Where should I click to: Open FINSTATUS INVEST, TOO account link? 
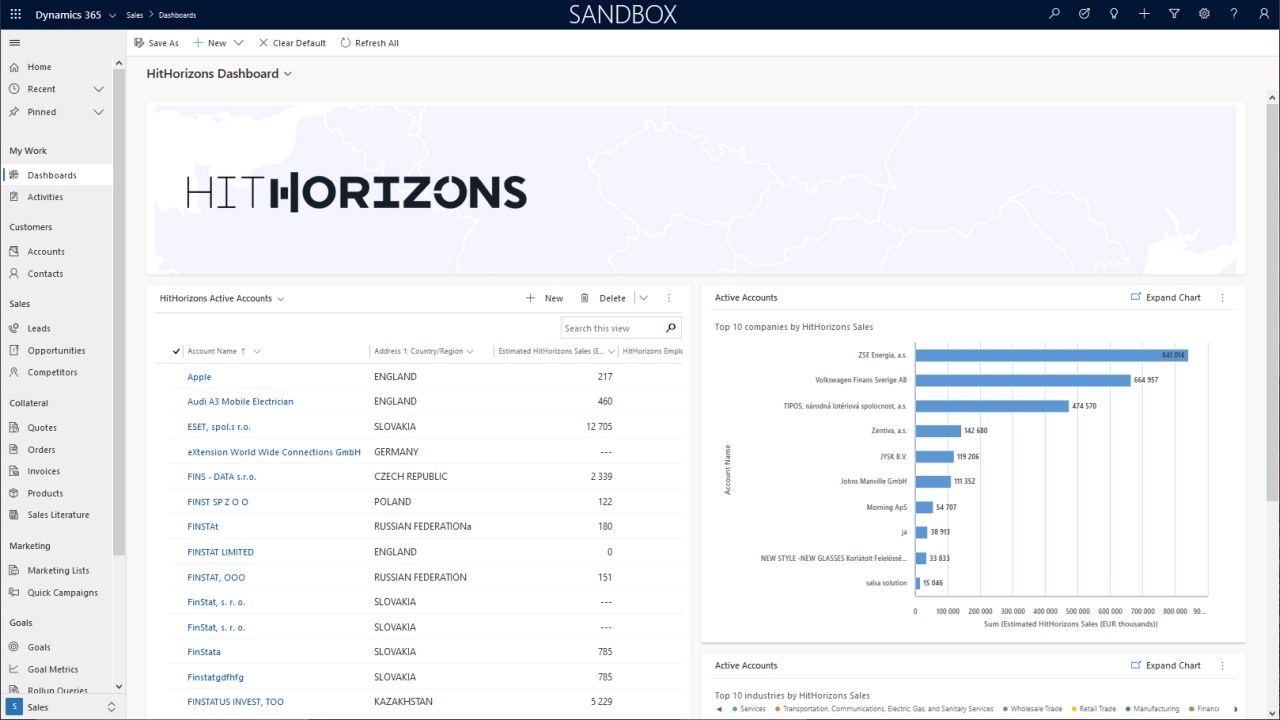click(235, 702)
